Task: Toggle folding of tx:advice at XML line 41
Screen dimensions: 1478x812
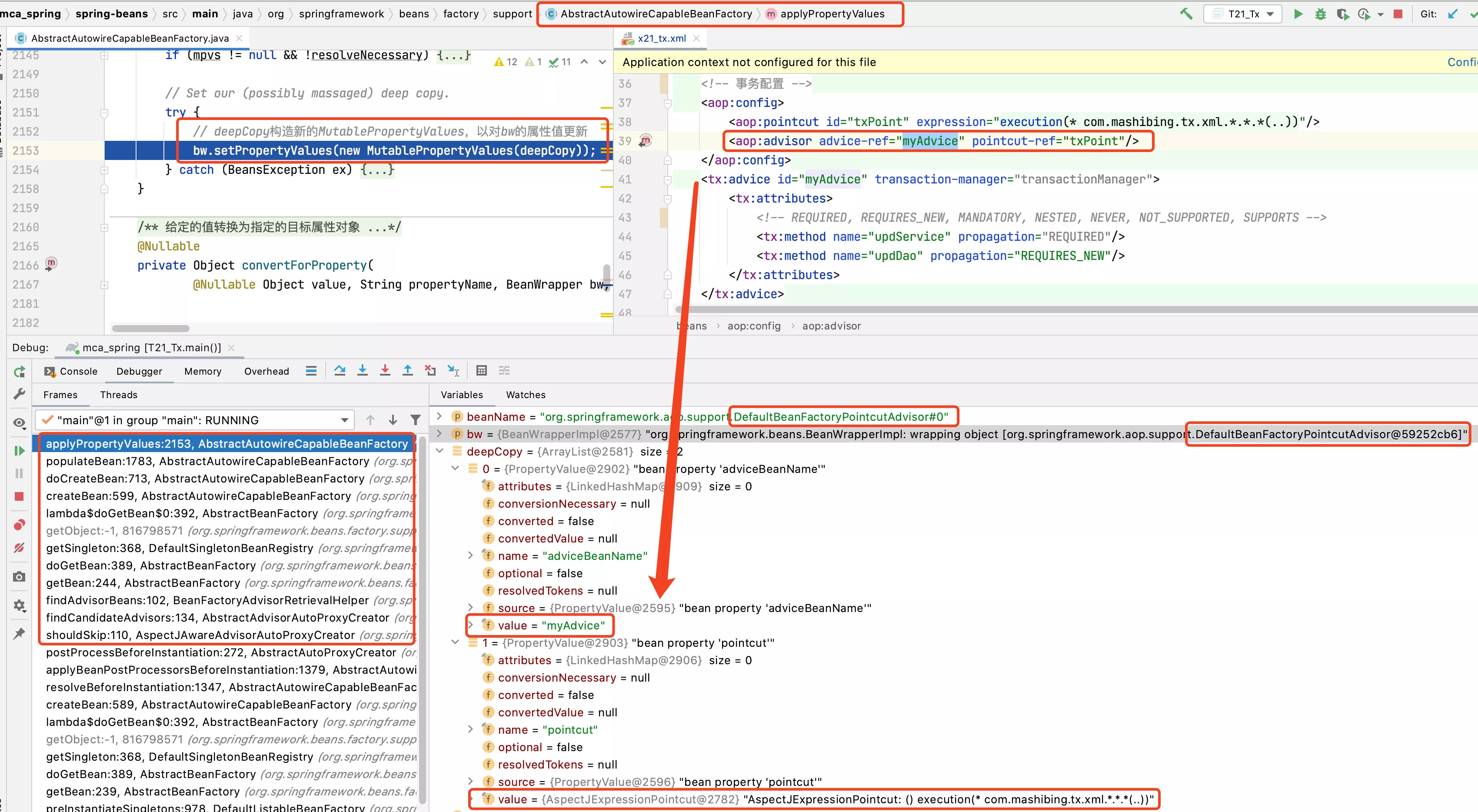Action: 668,180
